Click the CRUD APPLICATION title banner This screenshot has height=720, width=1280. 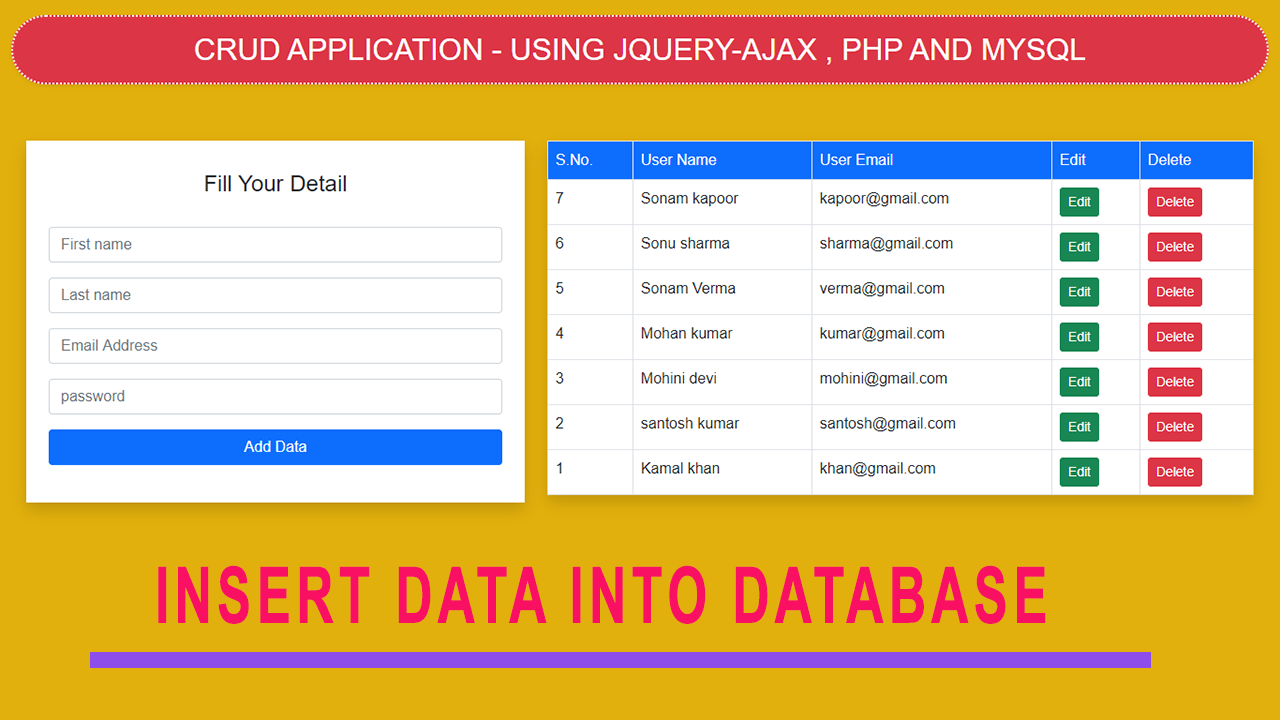click(640, 49)
